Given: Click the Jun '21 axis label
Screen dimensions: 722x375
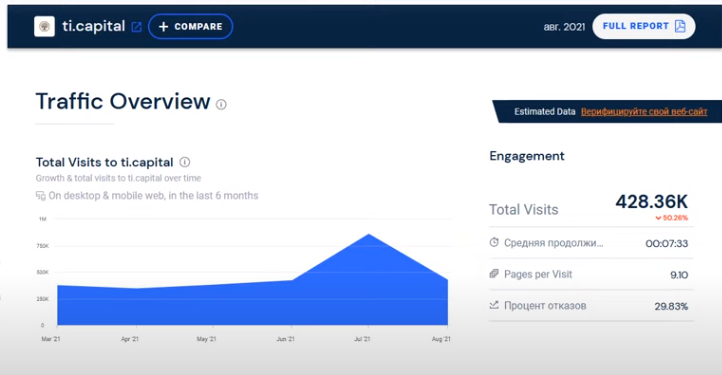Looking at the screenshot, I should [285, 339].
